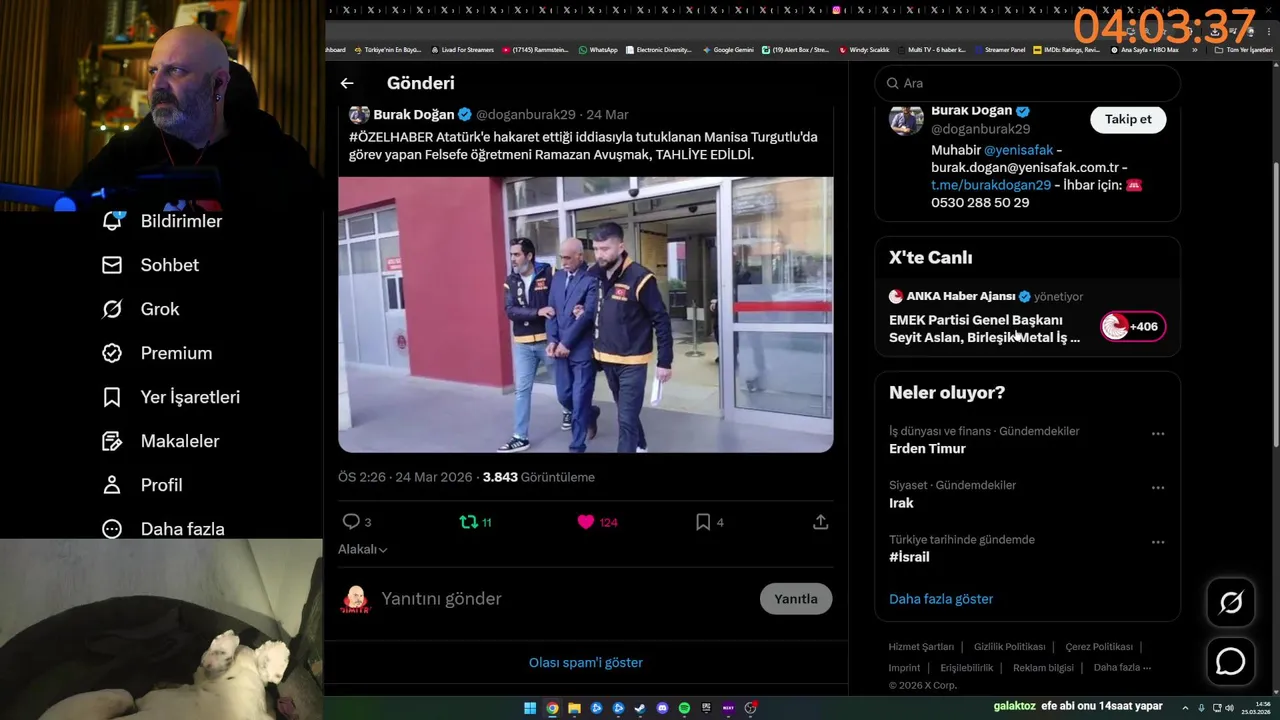The height and width of the screenshot is (720, 1280).
Task: Open Hizmet Şartları footer link
Action: pyautogui.click(x=921, y=647)
